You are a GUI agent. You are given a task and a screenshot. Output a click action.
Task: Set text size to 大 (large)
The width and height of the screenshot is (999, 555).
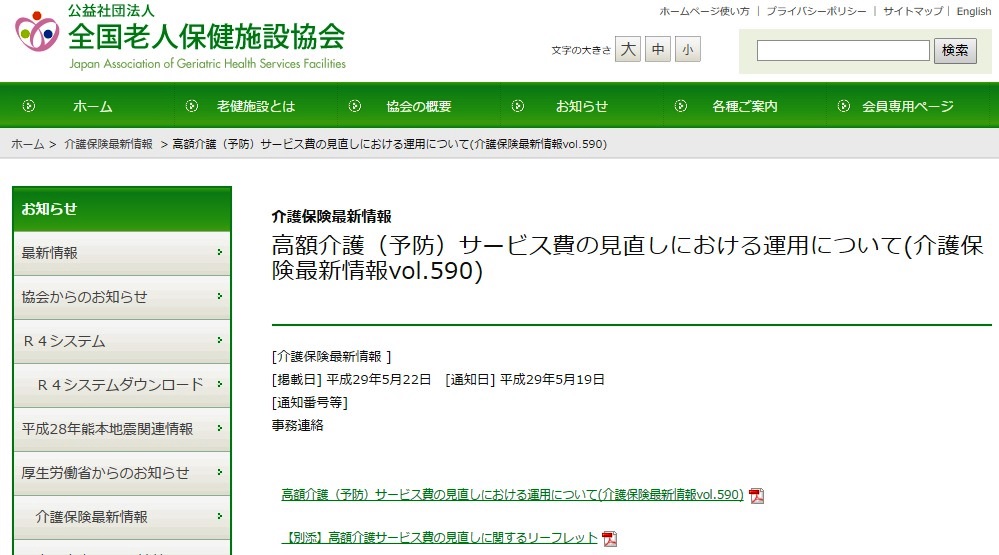tap(628, 50)
